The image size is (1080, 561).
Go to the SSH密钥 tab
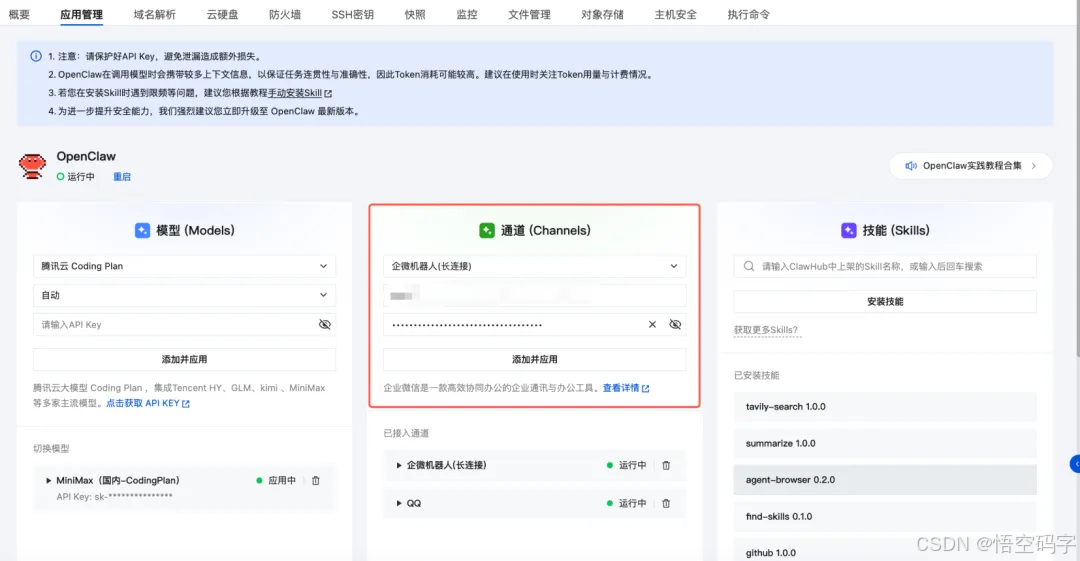coord(352,14)
